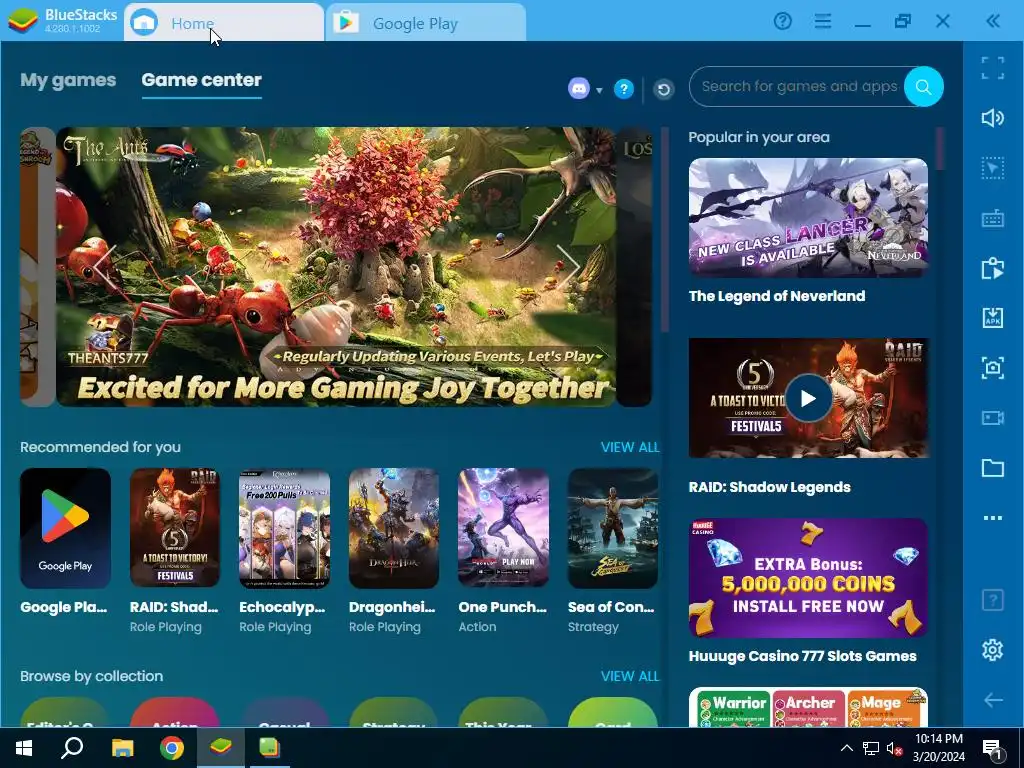The image size is (1024, 768).
Task: Start screen recording with the video icon
Action: (993, 418)
